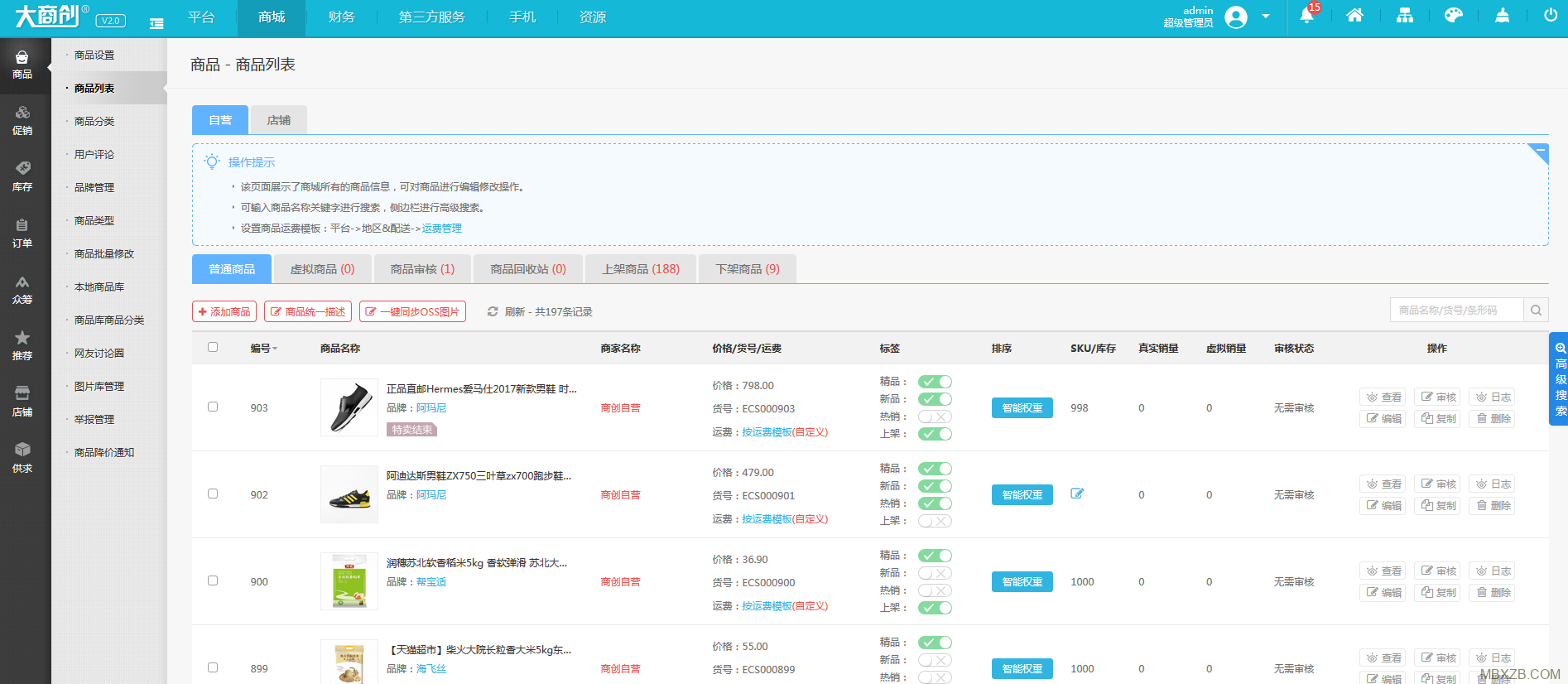Focus the 商品名称/货号/条形码 search field
Image resolution: width=1568 pixels, height=684 pixels.
1457,311
